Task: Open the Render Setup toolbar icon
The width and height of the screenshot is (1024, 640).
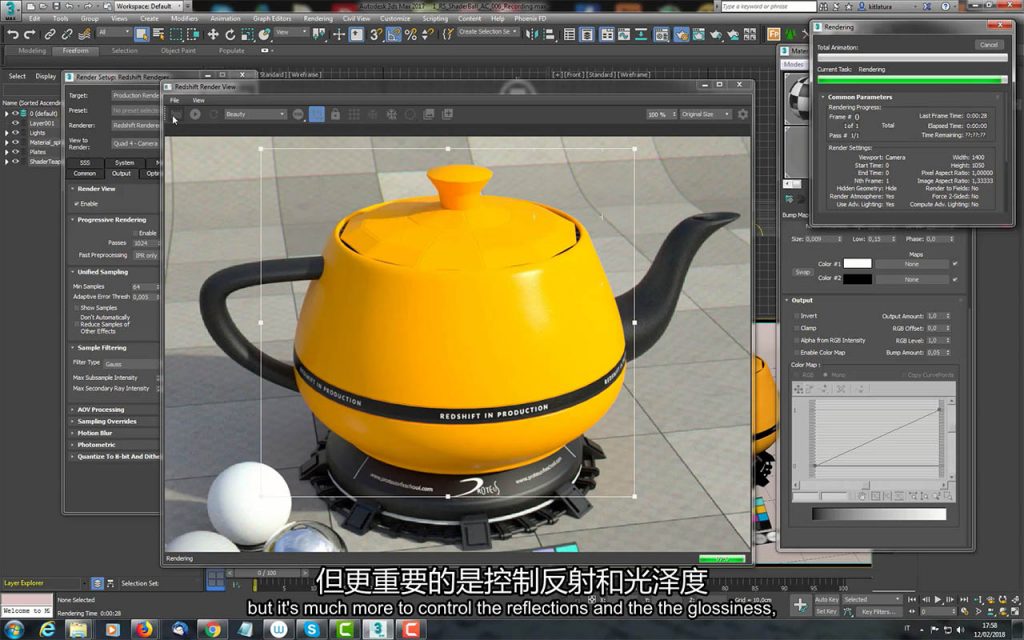Action: click(681, 34)
